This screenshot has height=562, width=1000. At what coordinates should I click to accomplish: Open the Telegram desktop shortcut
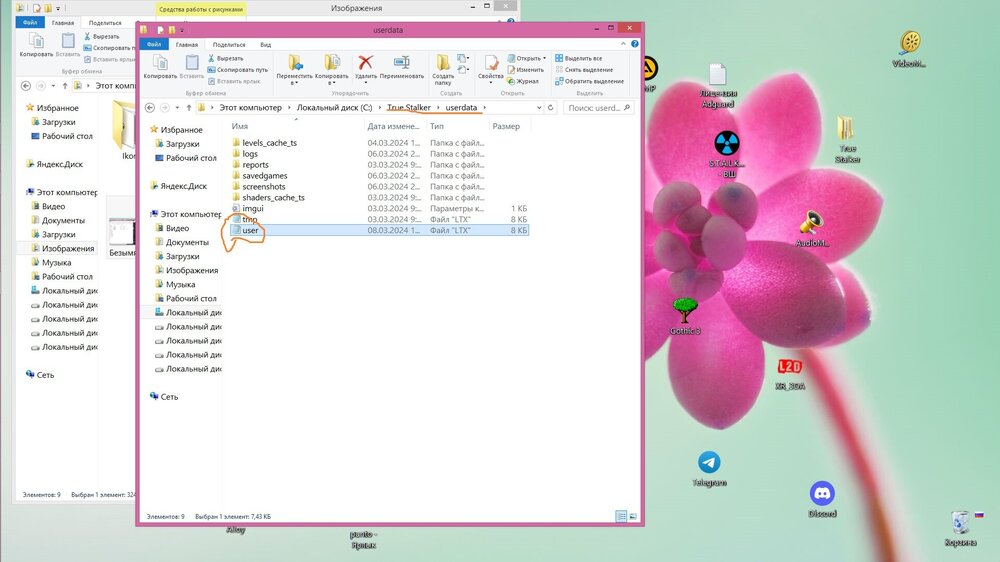coord(709,462)
